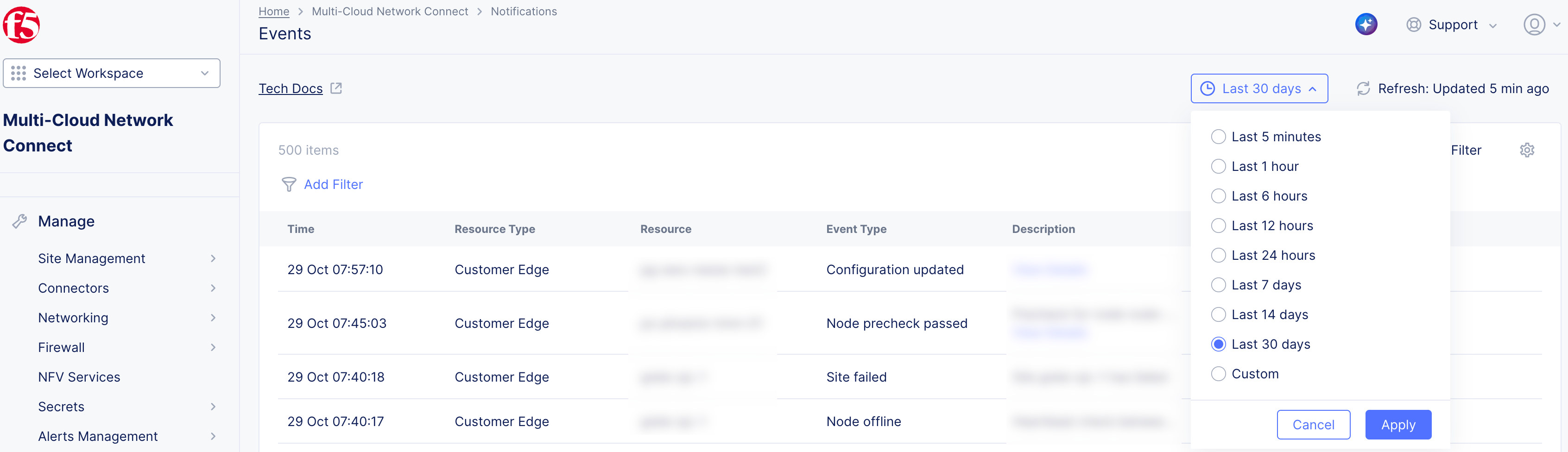Viewport: 1568px width, 452px height.
Task: Click the table settings gear icon
Action: 1526,150
